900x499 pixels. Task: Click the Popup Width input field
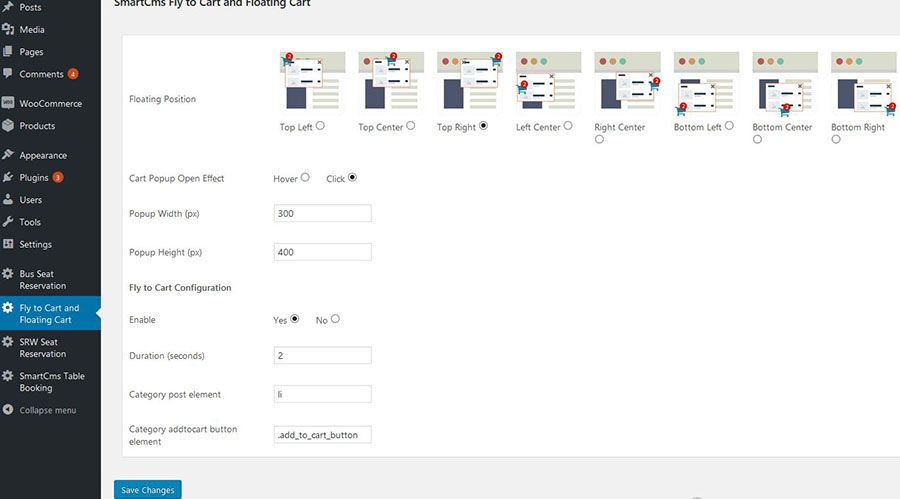[x=323, y=213]
